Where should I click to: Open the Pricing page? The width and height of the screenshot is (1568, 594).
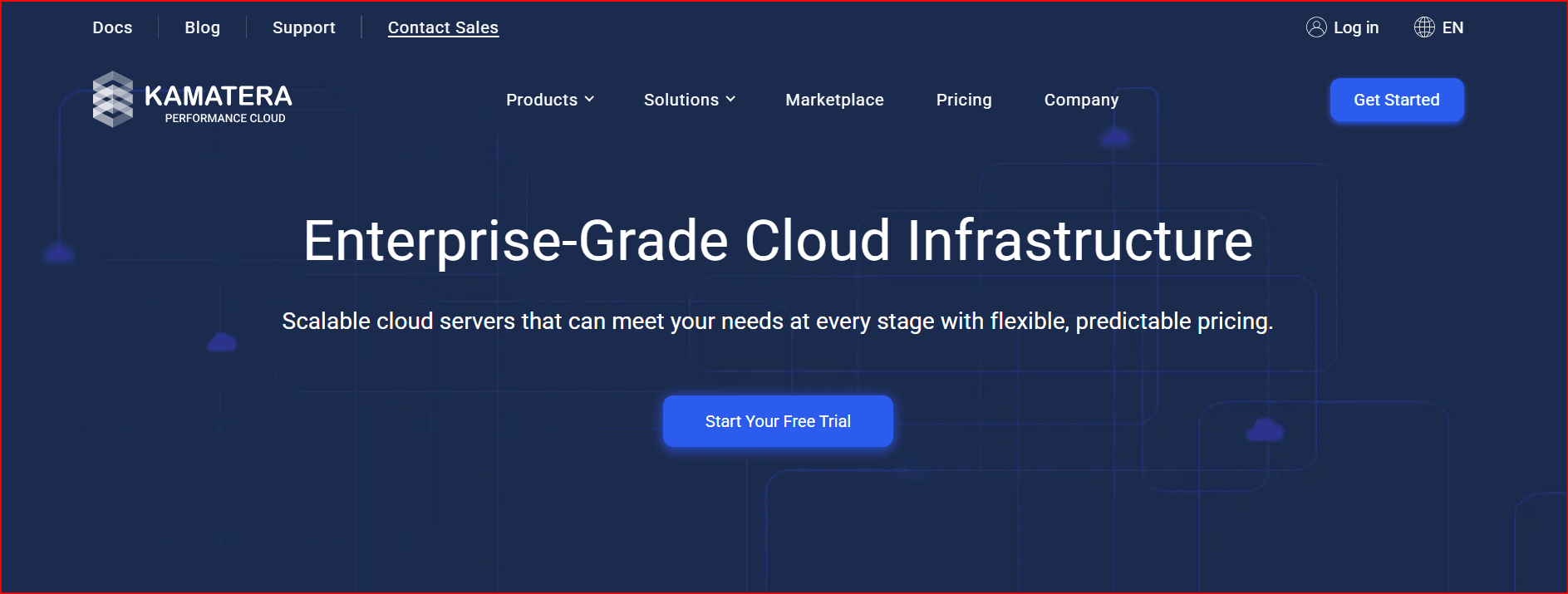point(963,100)
